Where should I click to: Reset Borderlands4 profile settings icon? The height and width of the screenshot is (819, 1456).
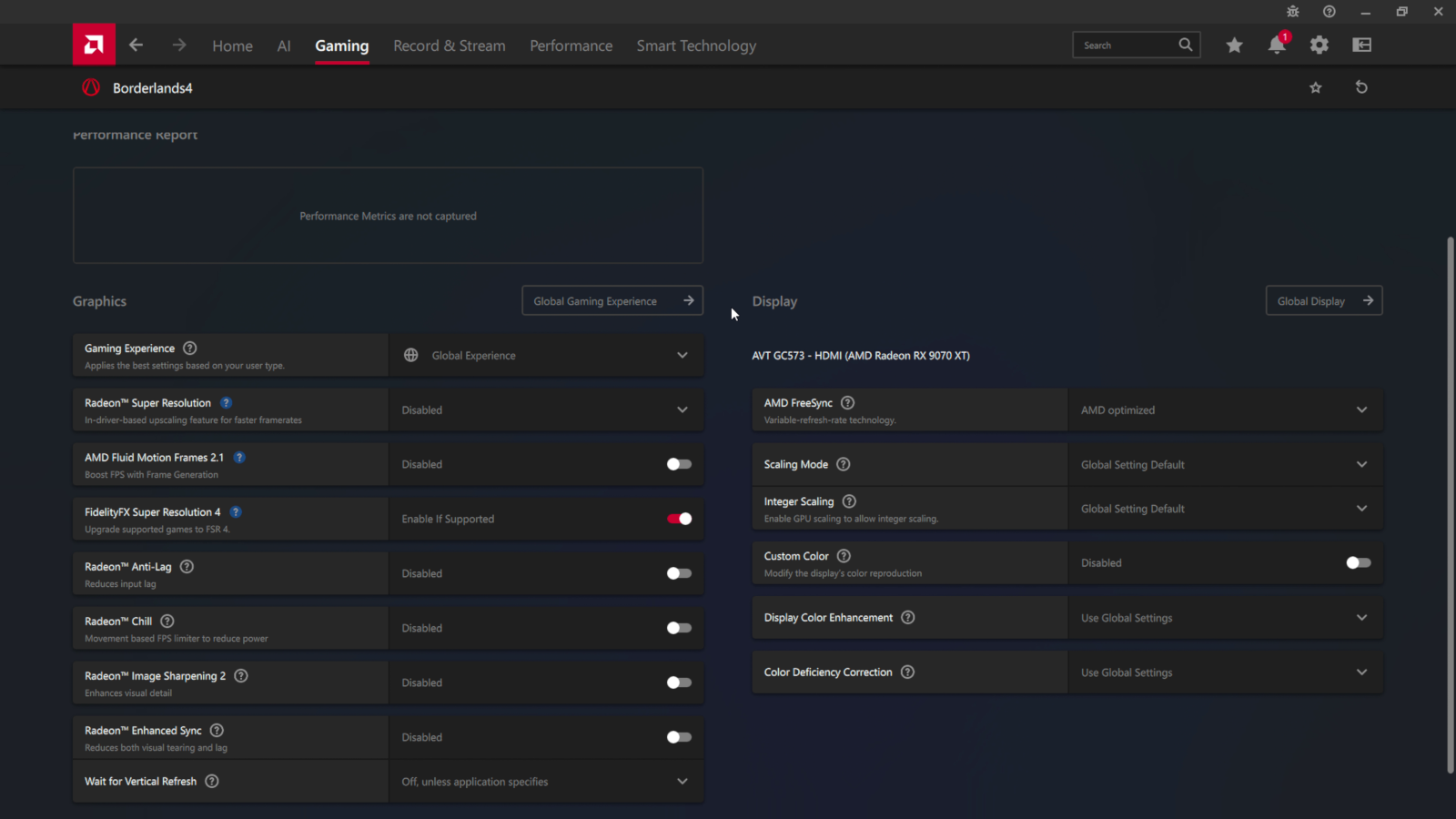tap(1361, 87)
